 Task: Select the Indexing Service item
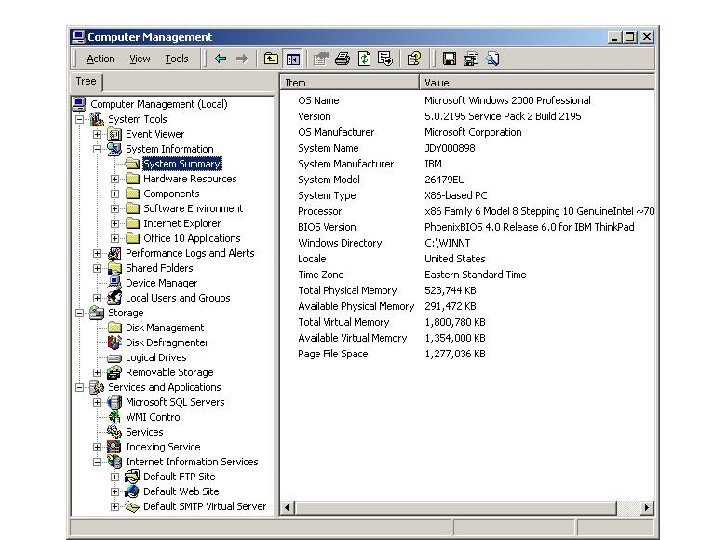[x=163, y=447]
